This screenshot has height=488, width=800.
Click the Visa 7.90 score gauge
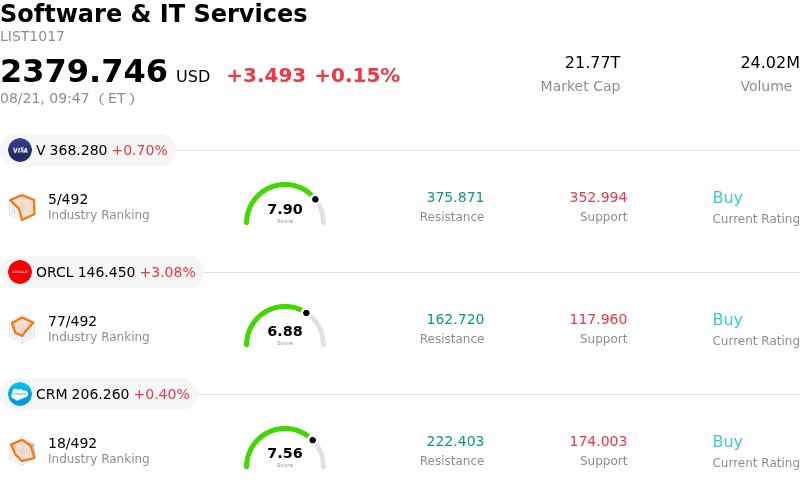point(285,204)
